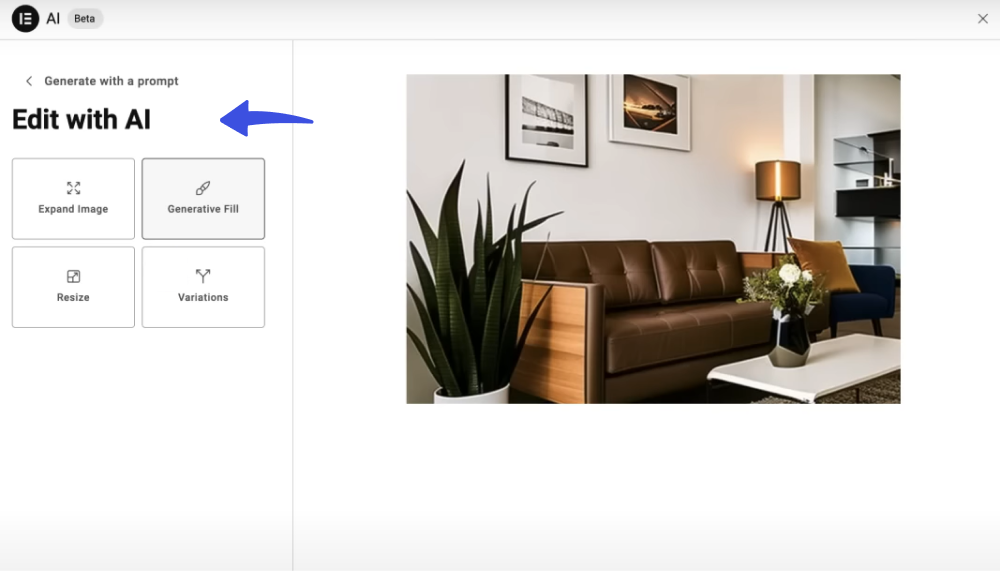Click the black-and-white framed picture in preview
This screenshot has height=571, width=1000.
547,119
